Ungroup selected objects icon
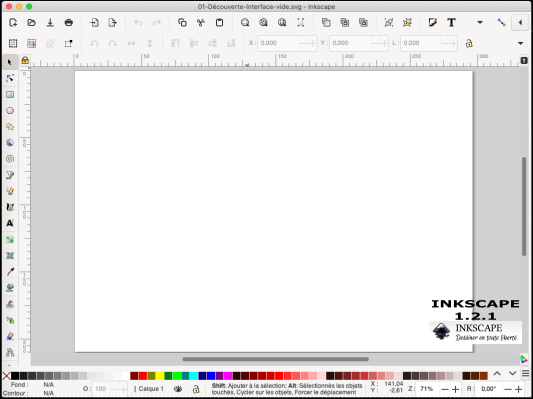533x399 pixels. [x=407, y=23]
